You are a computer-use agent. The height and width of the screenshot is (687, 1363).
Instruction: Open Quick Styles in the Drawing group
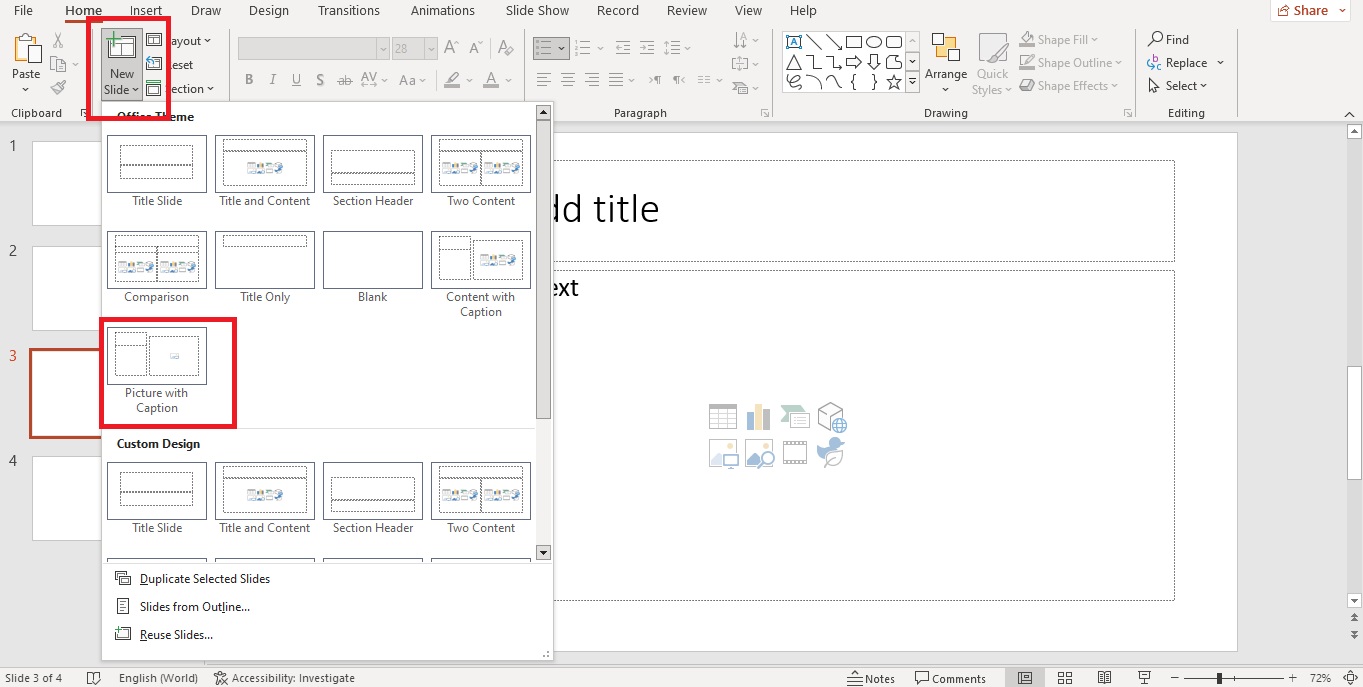click(x=991, y=63)
